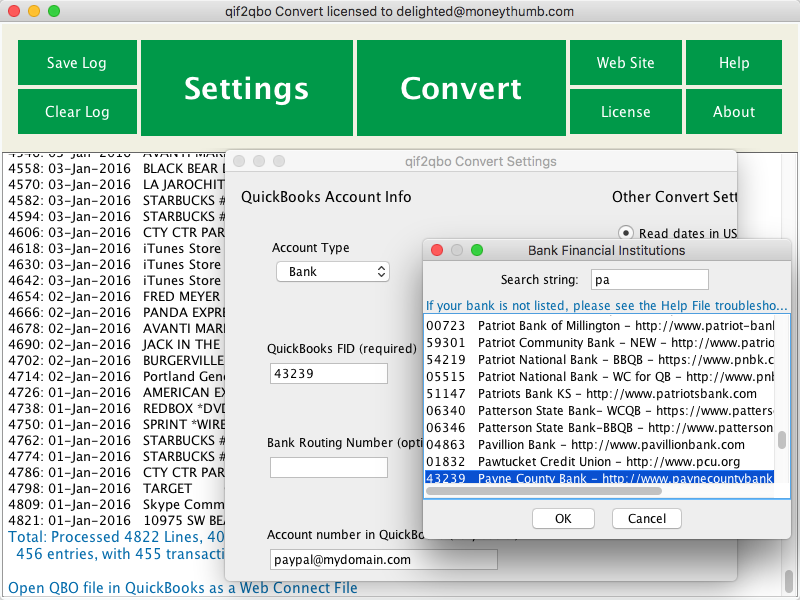This screenshot has width=800, height=600.
Task: Open QBO file in QuickBooks link
Action: (183, 588)
